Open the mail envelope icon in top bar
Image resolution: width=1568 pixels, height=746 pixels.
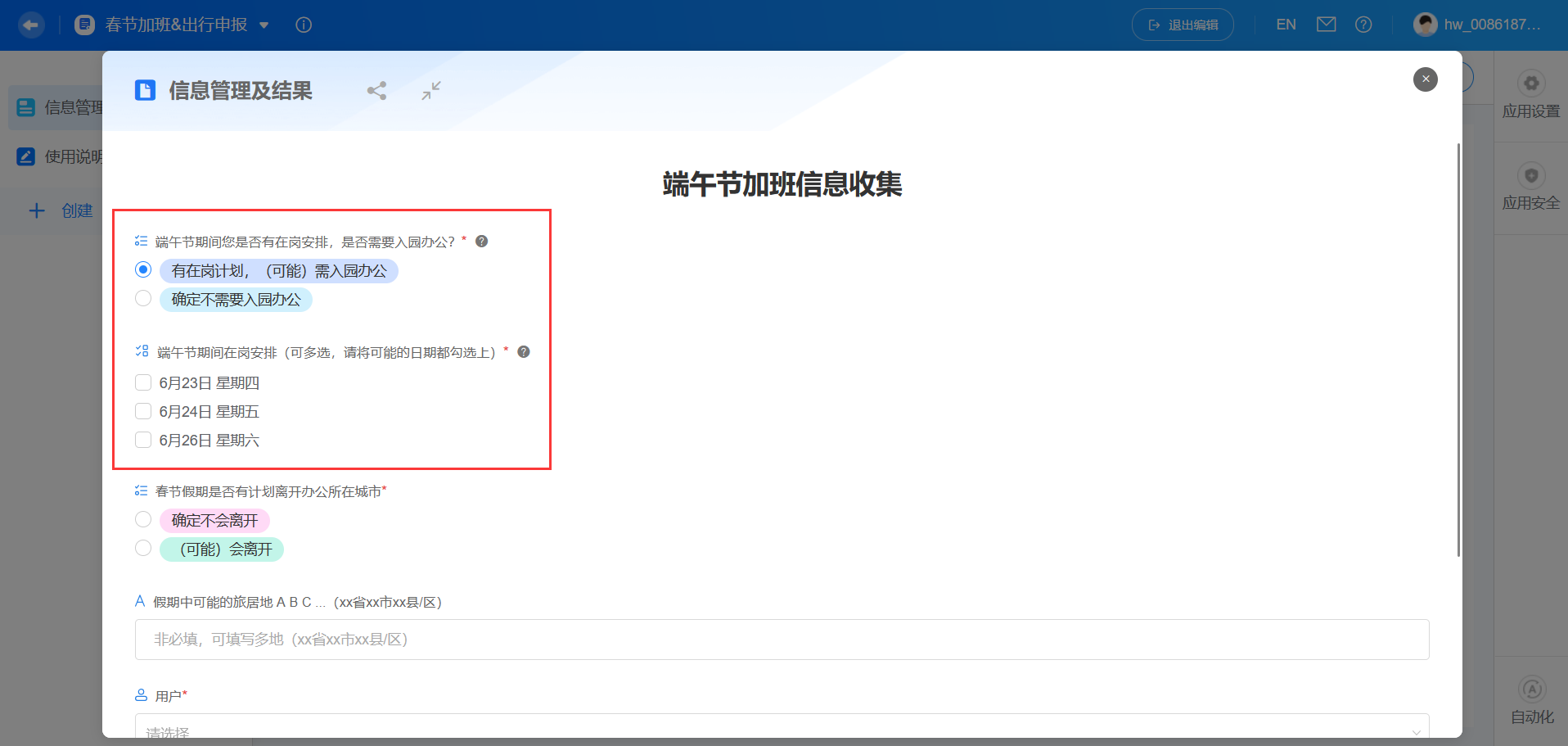point(1325,25)
